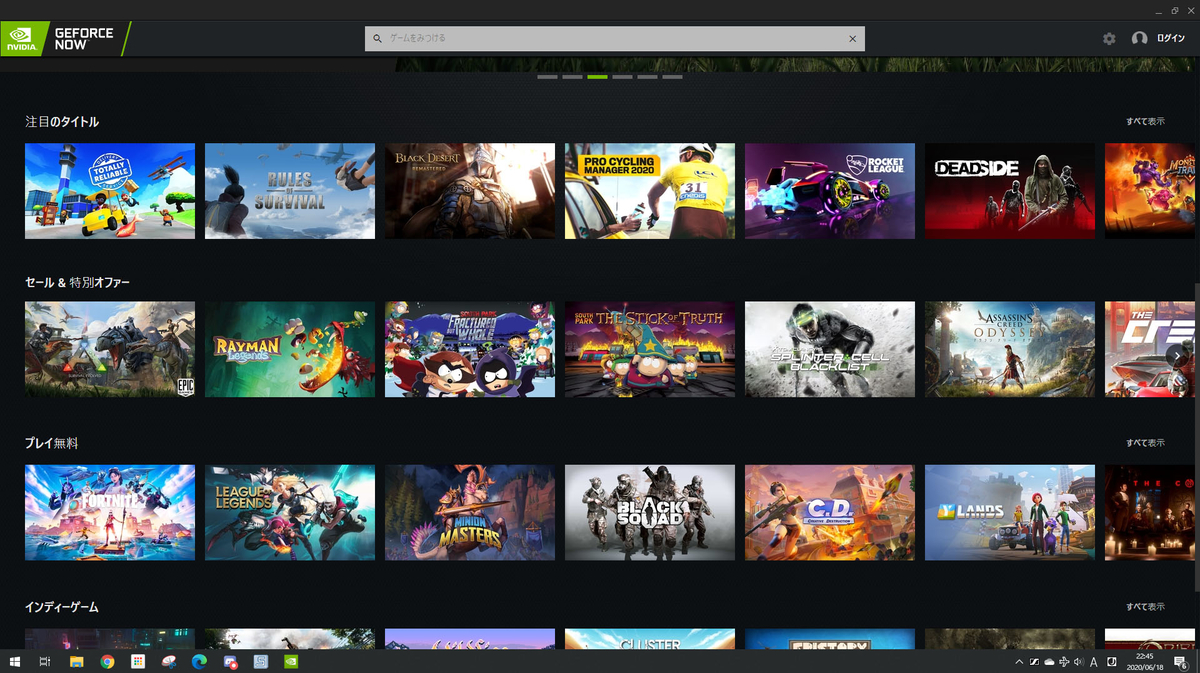1200x673 pixels.
Task: Open the settings gear icon
Action: pyautogui.click(x=1109, y=38)
